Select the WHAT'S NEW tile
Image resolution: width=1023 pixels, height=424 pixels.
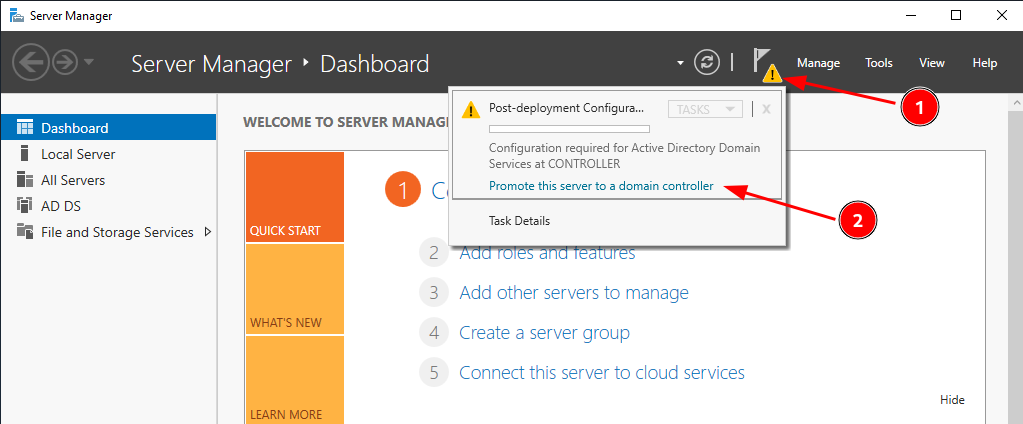(x=295, y=289)
